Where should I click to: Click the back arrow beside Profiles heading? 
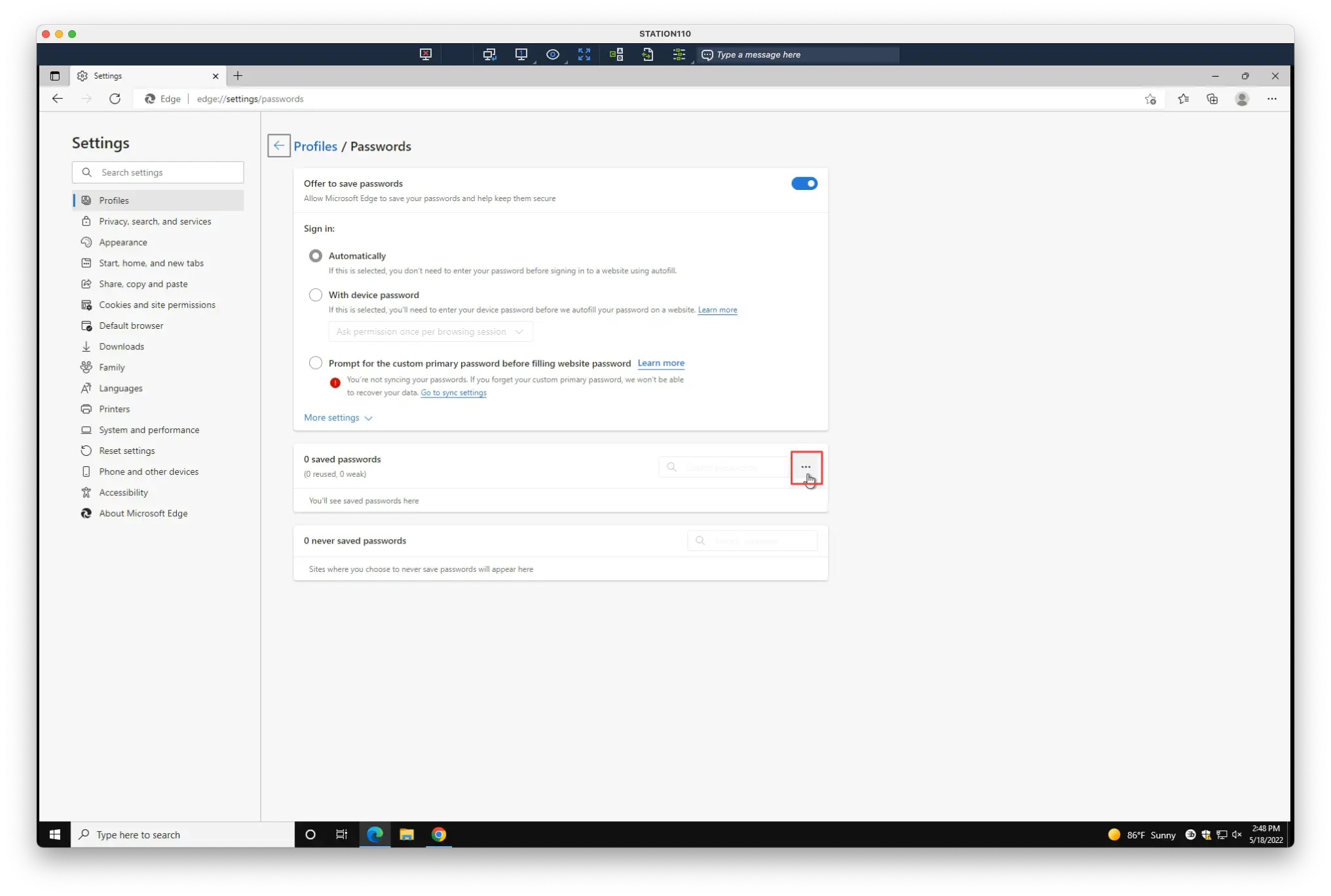click(x=278, y=145)
